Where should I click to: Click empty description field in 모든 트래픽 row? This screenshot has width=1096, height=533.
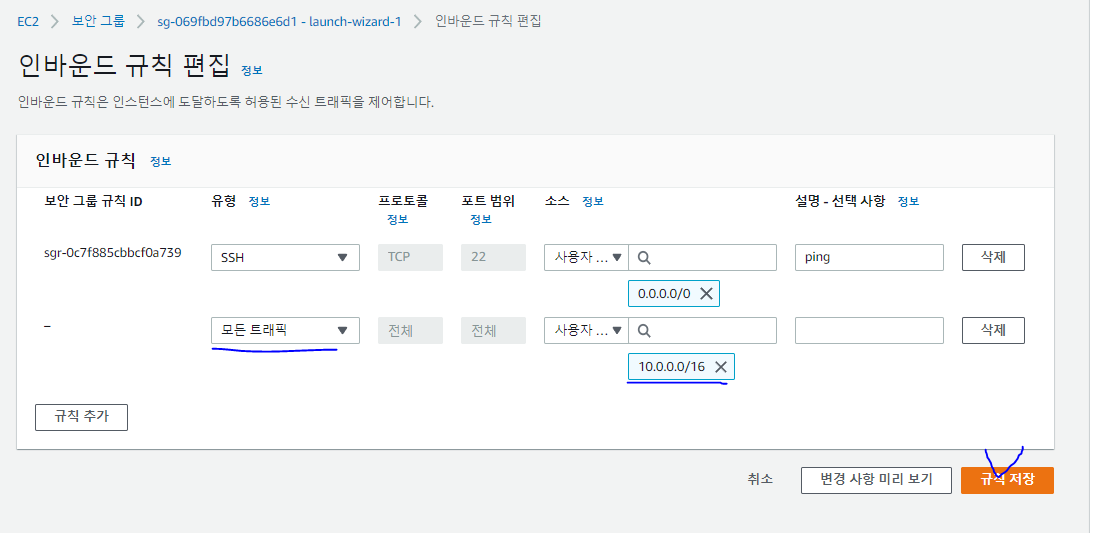pos(870,330)
